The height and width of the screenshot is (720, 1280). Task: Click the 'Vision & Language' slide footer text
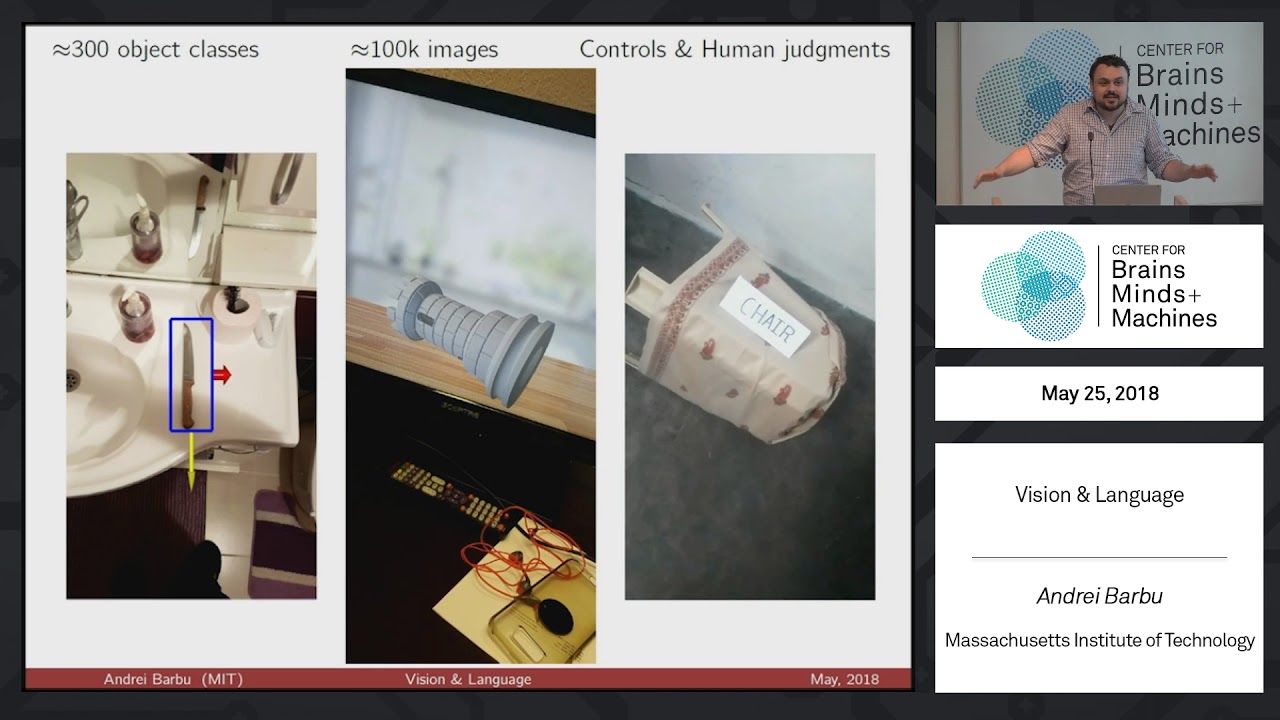[x=468, y=679]
